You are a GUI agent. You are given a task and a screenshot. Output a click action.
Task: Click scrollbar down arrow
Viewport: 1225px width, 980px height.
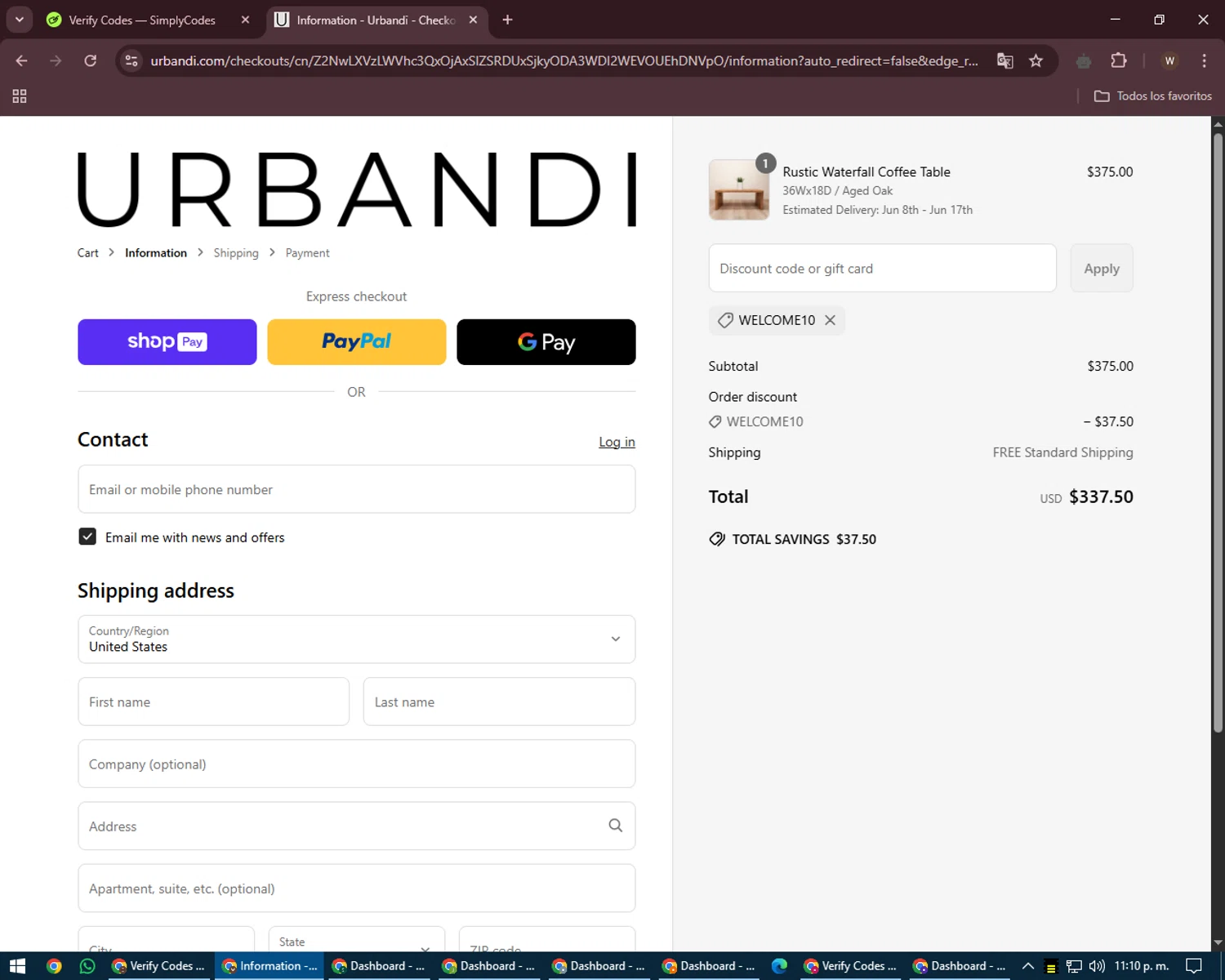(1218, 942)
